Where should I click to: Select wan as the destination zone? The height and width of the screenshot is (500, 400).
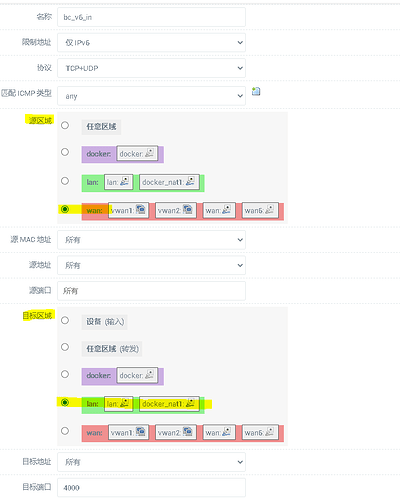[x=65, y=431]
